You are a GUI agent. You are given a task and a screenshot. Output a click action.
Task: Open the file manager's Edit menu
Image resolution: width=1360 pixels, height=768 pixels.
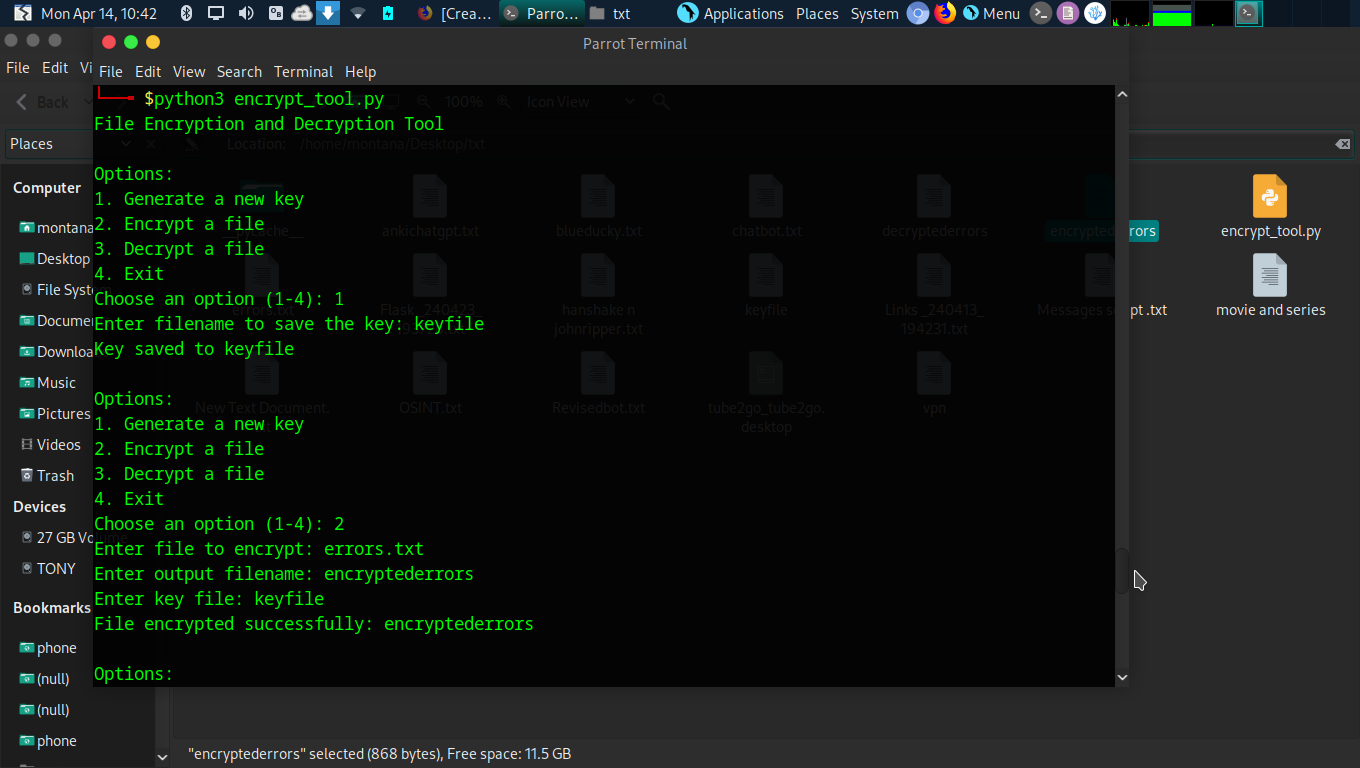click(x=55, y=68)
